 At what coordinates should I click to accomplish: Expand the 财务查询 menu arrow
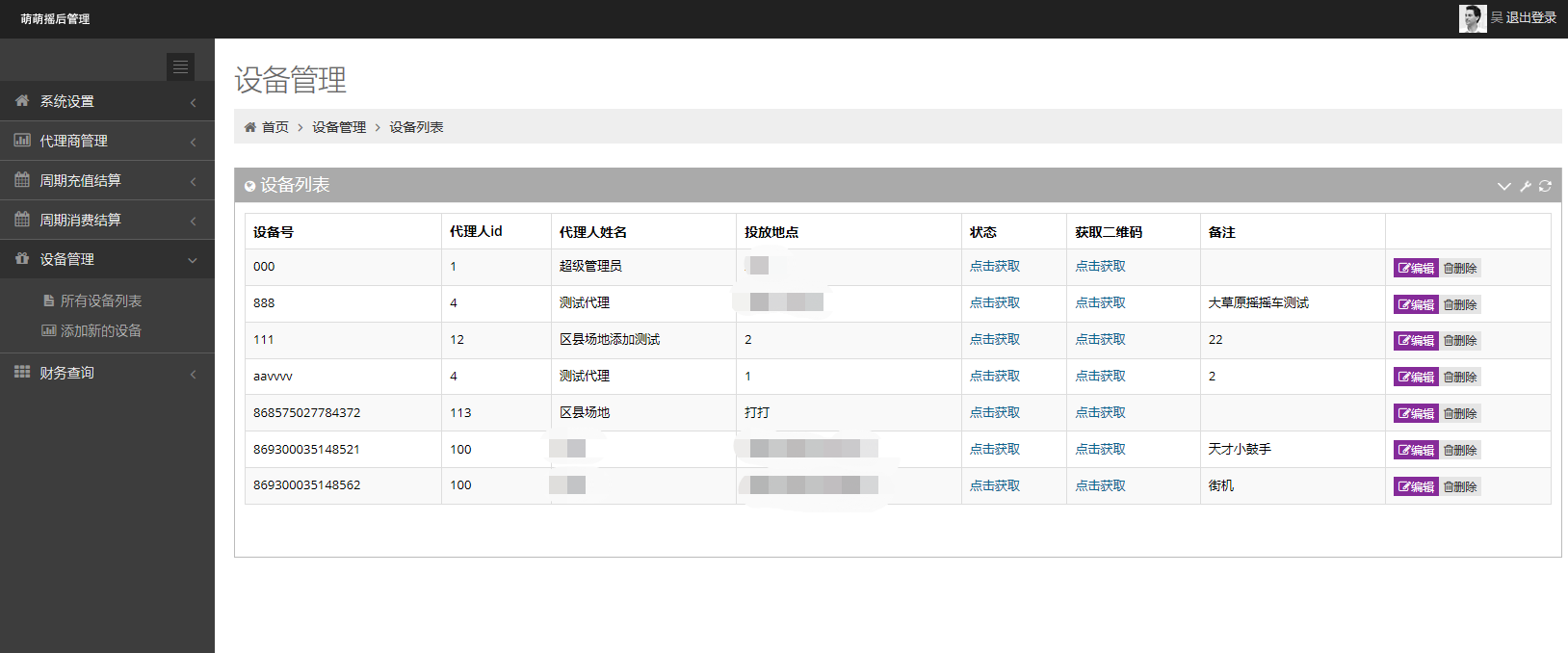click(x=193, y=374)
